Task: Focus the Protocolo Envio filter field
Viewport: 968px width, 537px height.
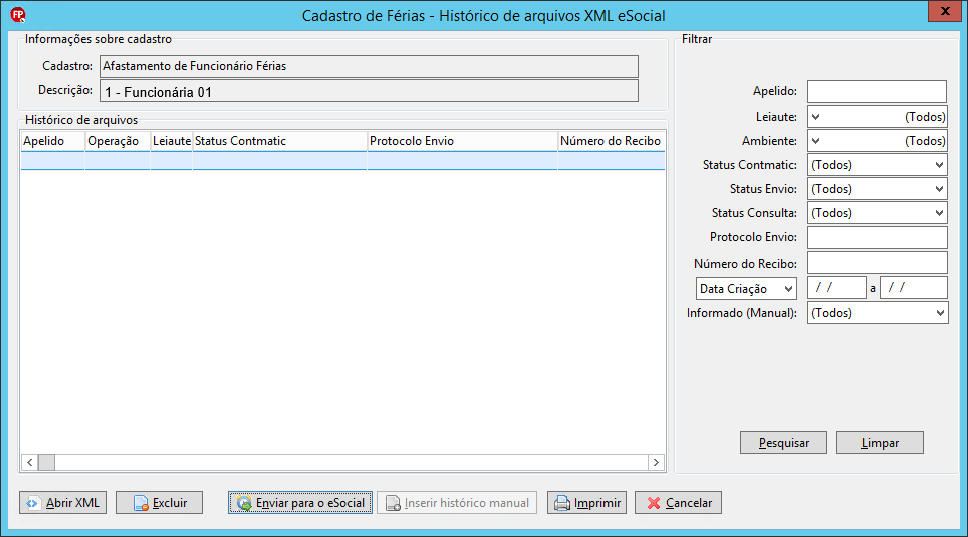Action: coord(877,237)
